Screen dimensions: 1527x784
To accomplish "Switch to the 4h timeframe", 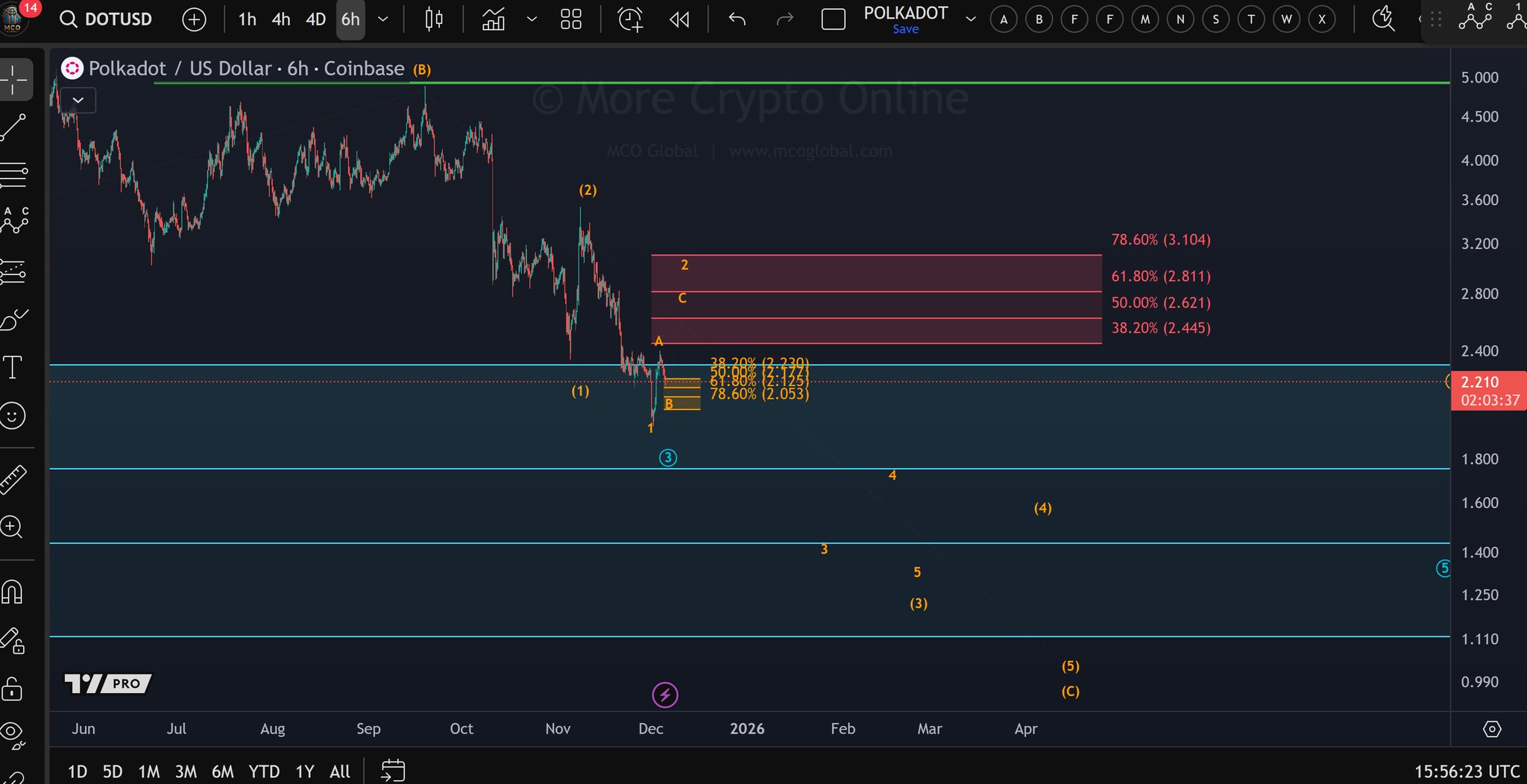I will [x=281, y=19].
